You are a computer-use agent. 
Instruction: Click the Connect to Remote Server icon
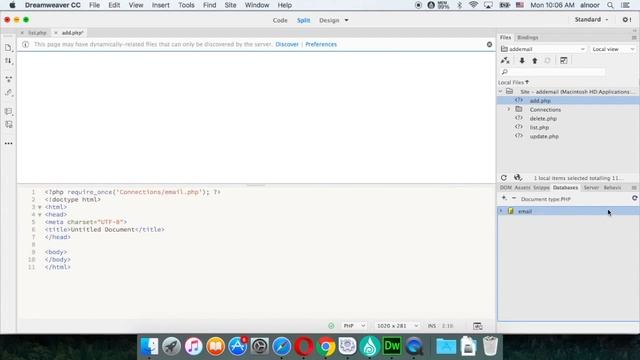tap(505, 60)
